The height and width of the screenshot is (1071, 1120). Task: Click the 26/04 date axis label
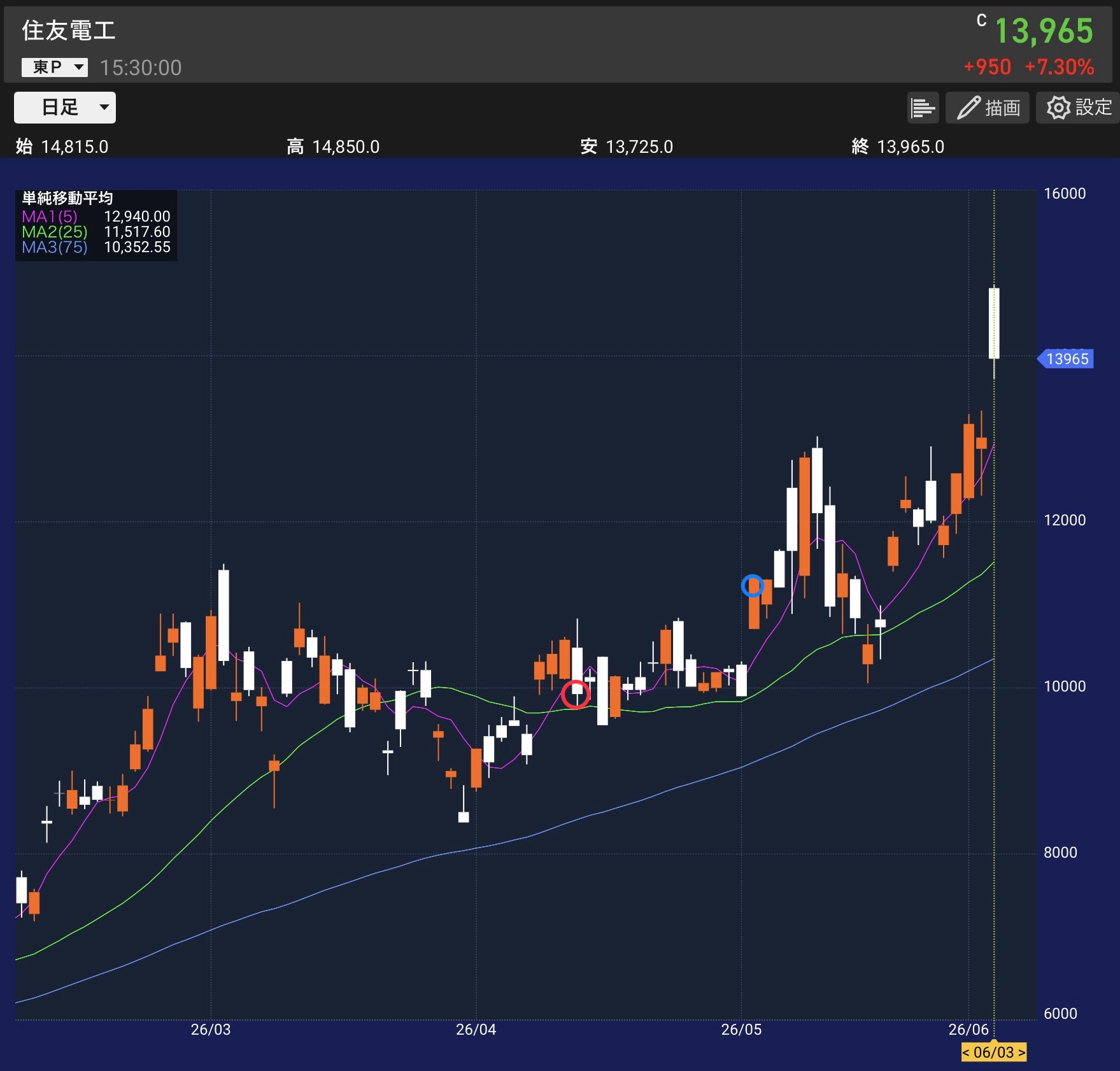coord(476,1030)
